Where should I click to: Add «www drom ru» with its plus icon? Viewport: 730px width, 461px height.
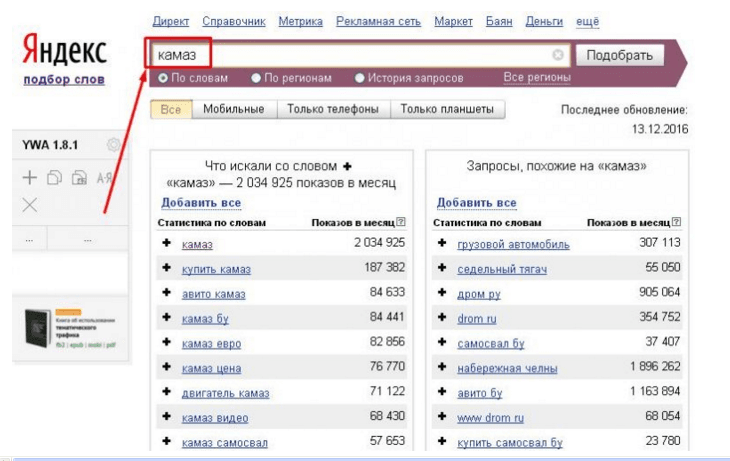[442, 416]
